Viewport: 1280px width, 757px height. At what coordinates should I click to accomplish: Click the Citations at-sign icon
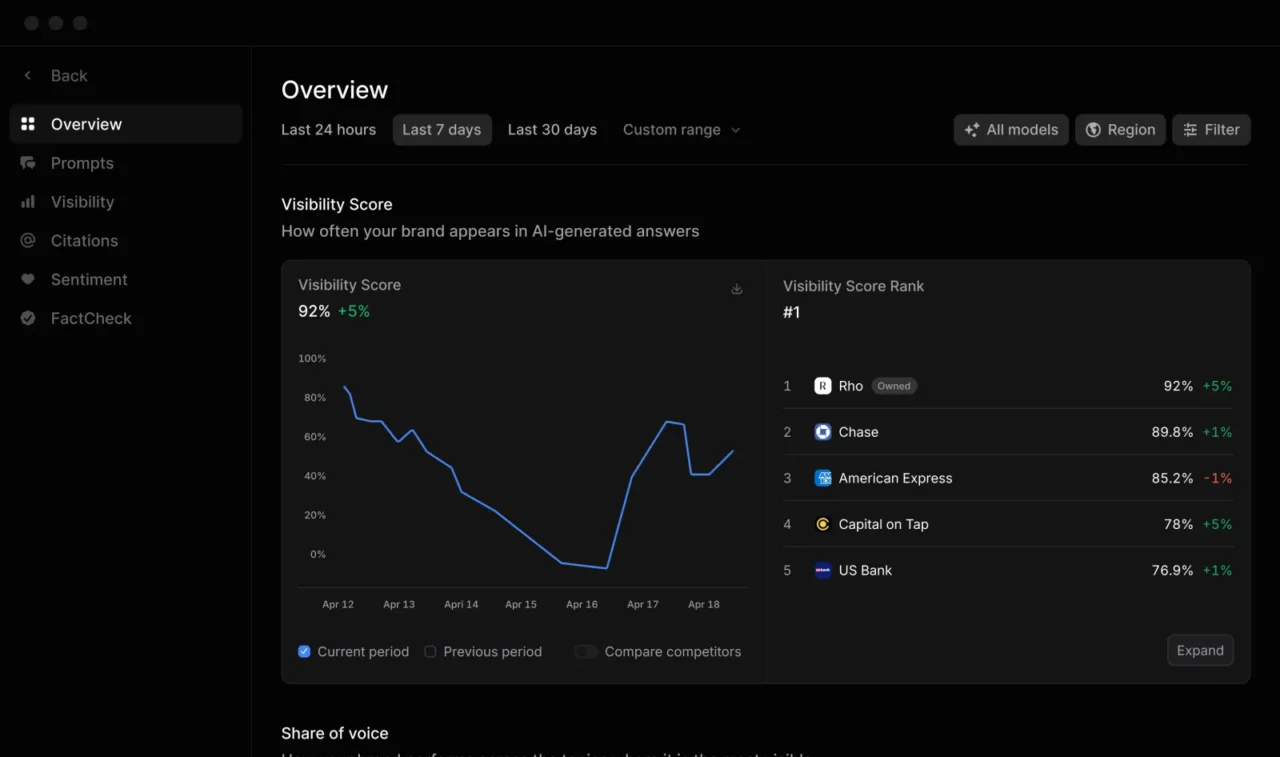(28, 241)
